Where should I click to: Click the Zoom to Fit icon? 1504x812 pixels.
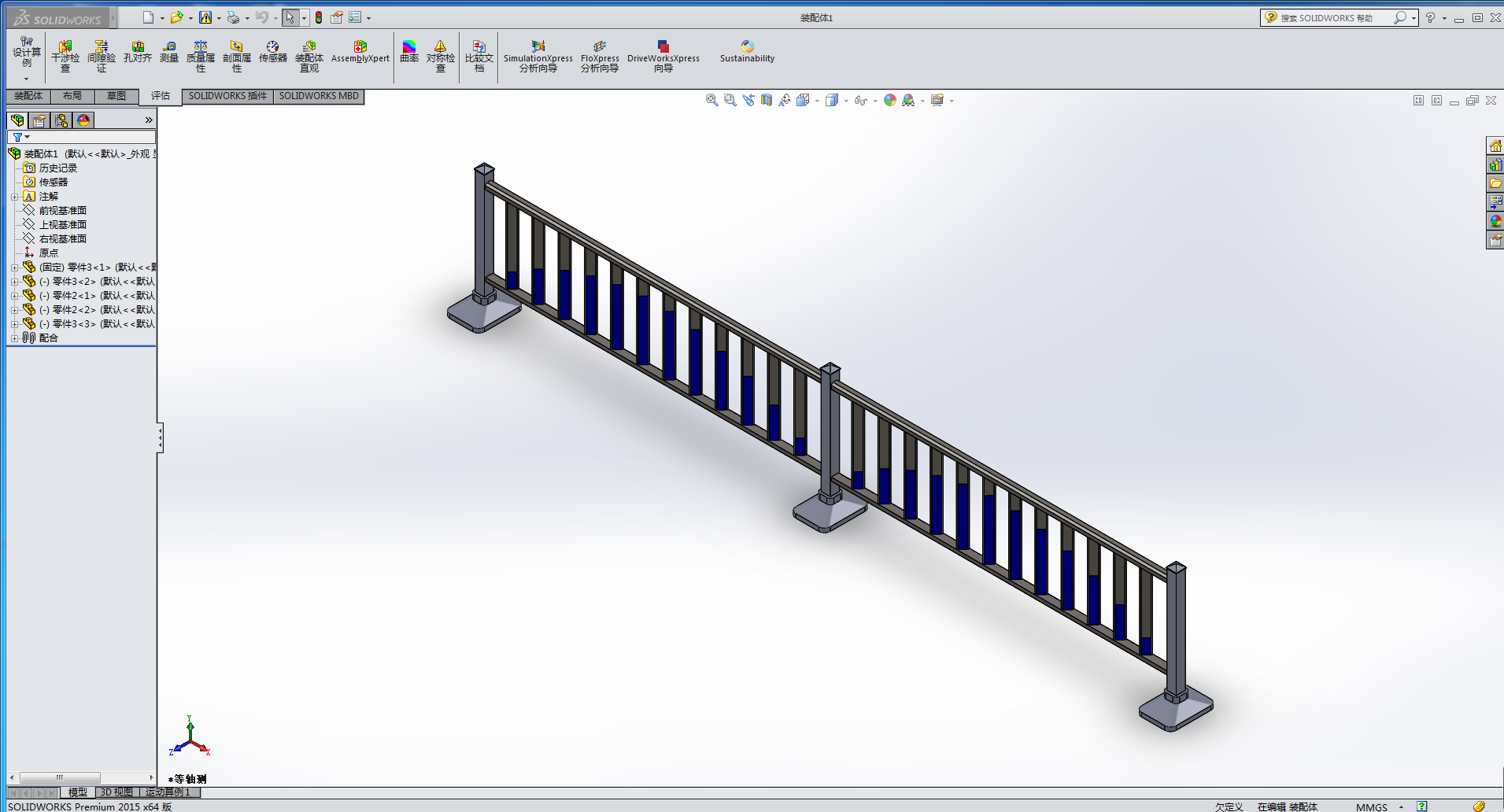click(711, 100)
